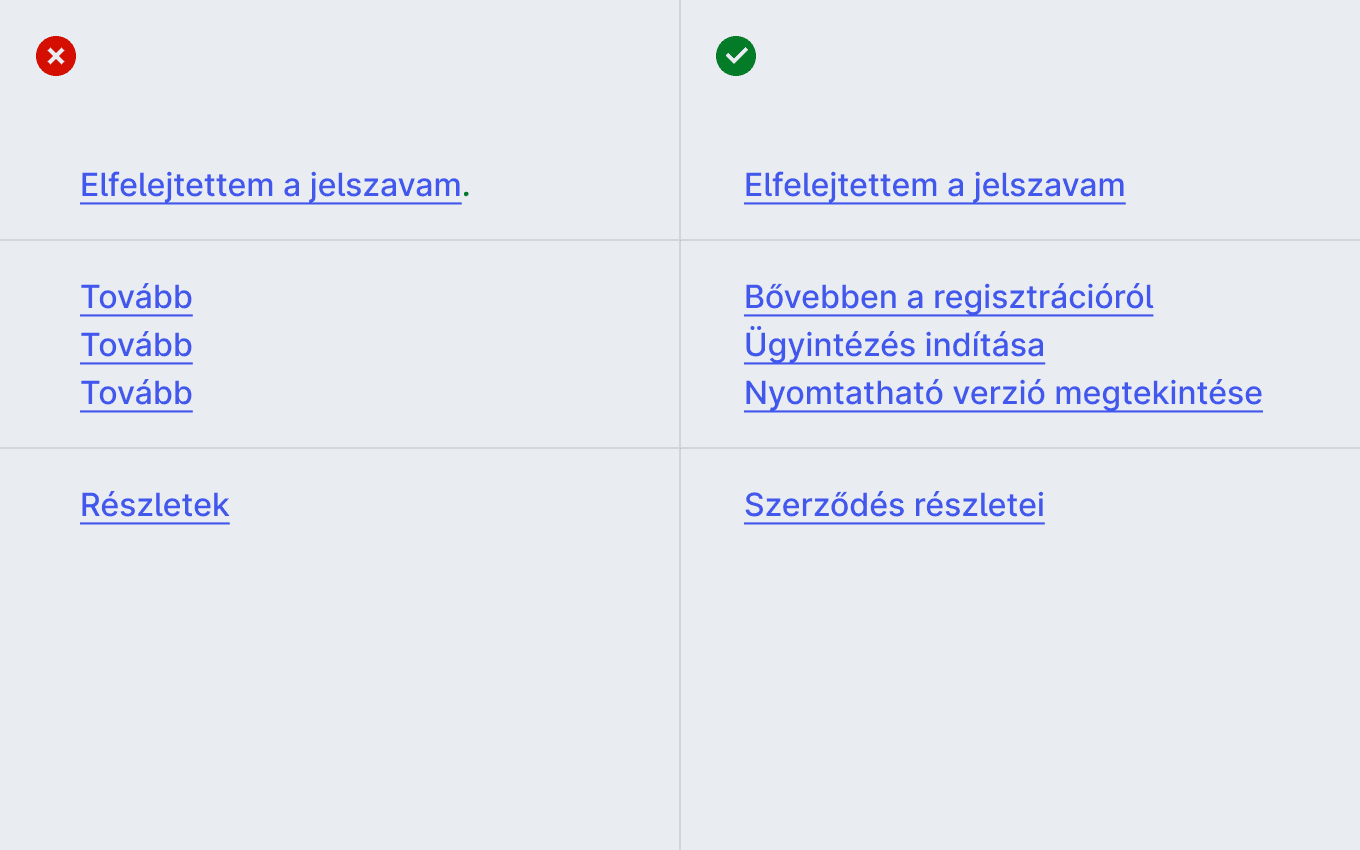
Task: Click the word Bővebben in the link
Action: click(820, 297)
